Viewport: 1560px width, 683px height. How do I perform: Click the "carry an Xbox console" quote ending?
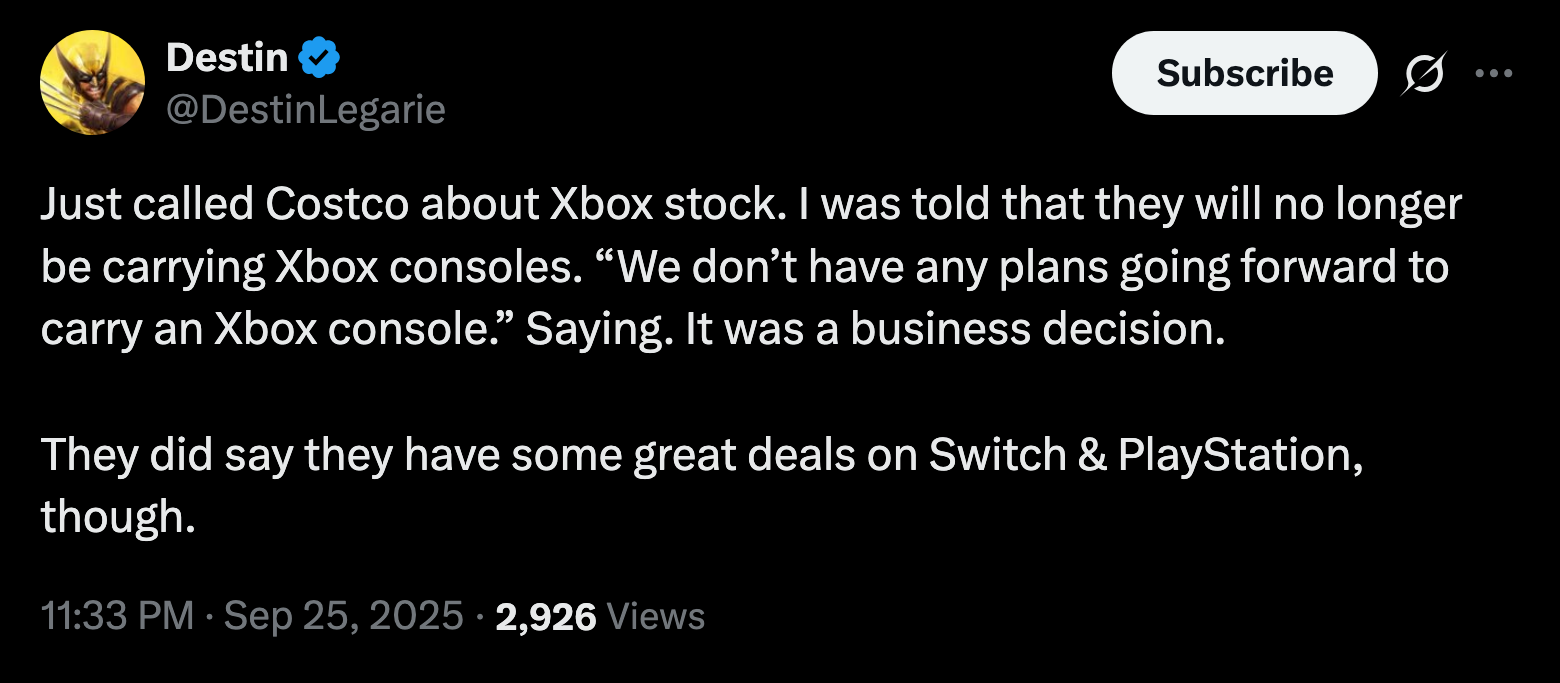277,330
